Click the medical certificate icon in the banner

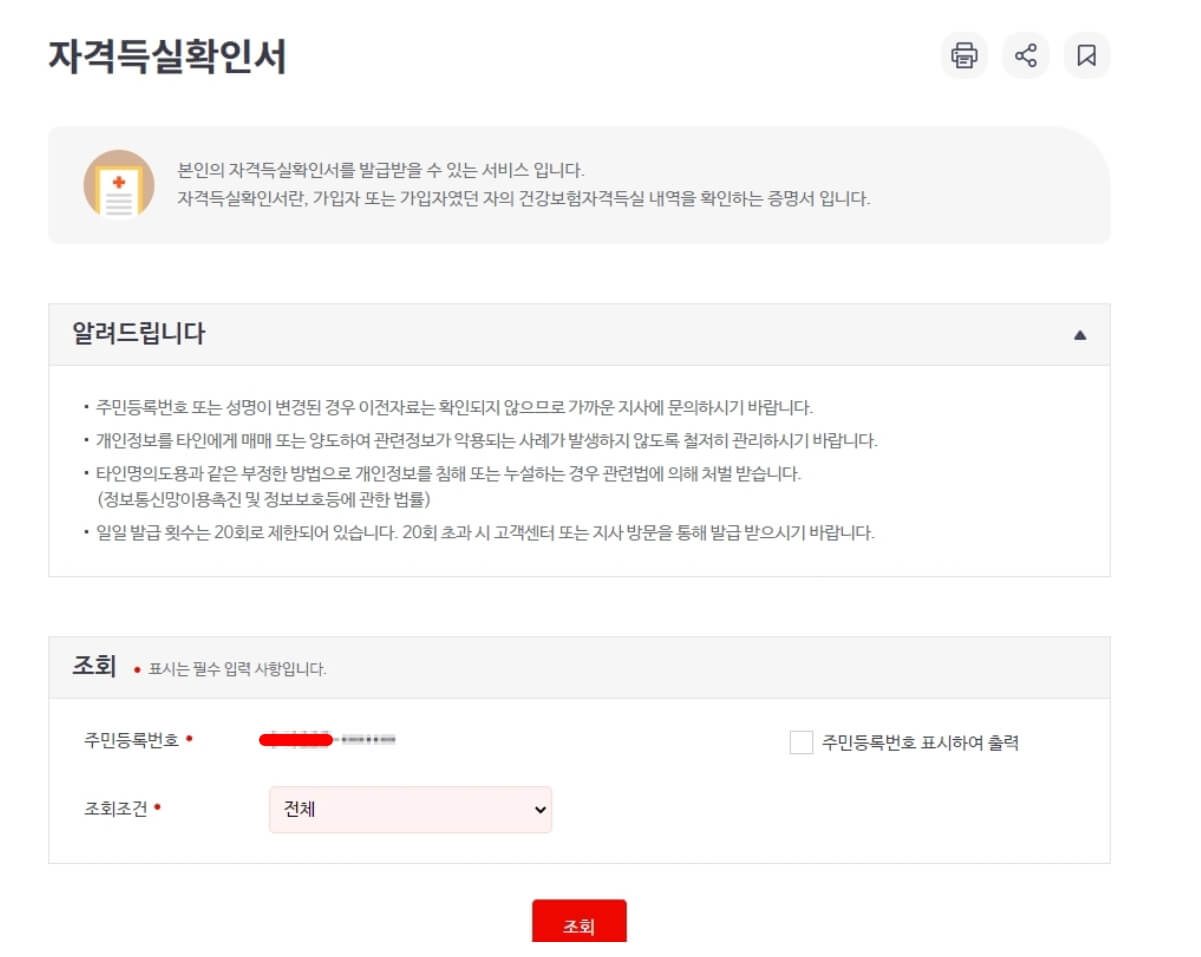coord(119,184)
